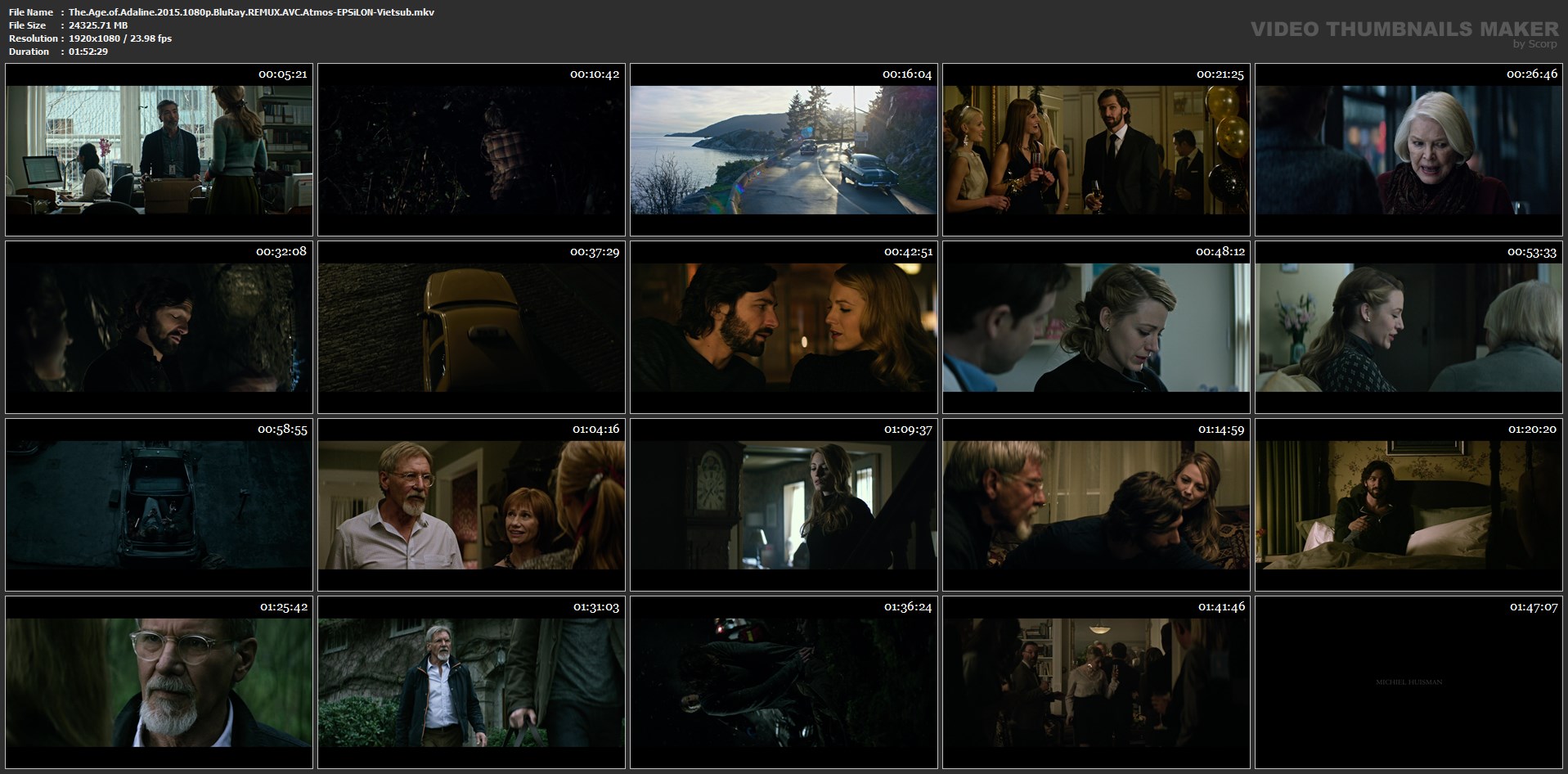Screen dimensions: 1568x774
Task: Select the thumbnail at 00:42:51
Action: 784,327
